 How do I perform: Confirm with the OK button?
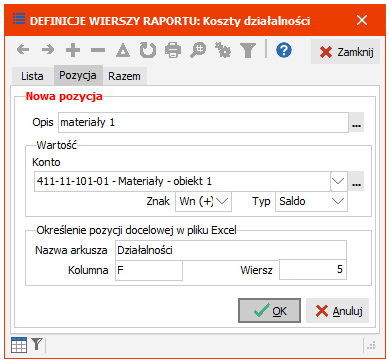coord(269,311)
